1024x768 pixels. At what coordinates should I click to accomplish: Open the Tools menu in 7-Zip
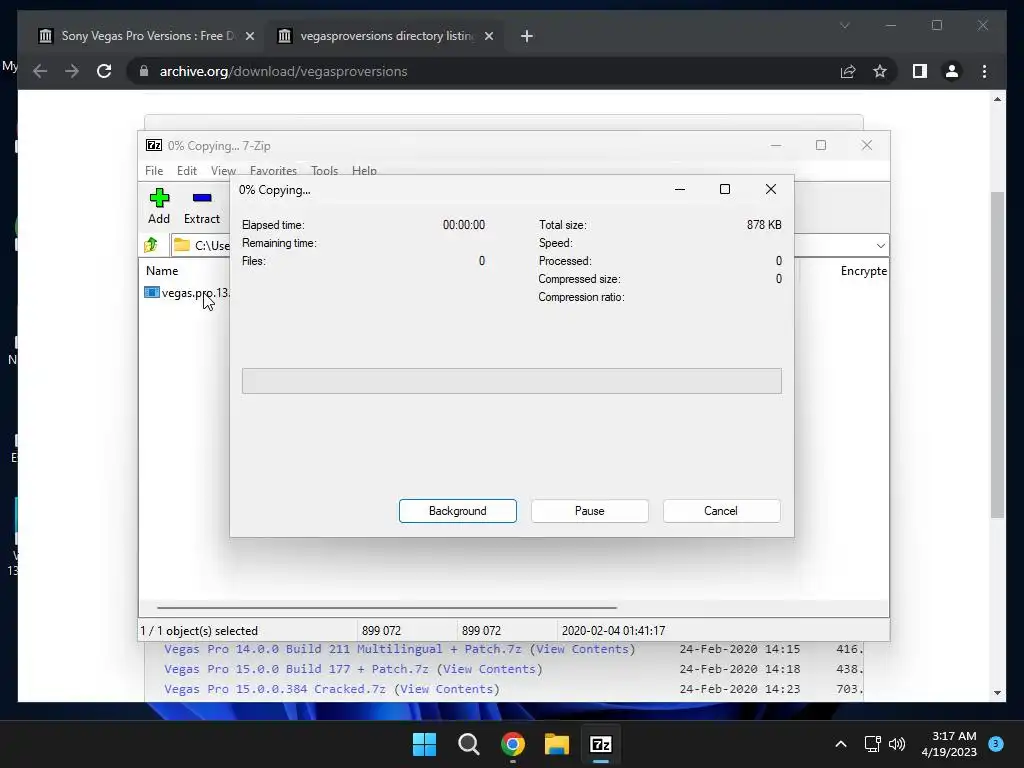(x=324, y=170)
